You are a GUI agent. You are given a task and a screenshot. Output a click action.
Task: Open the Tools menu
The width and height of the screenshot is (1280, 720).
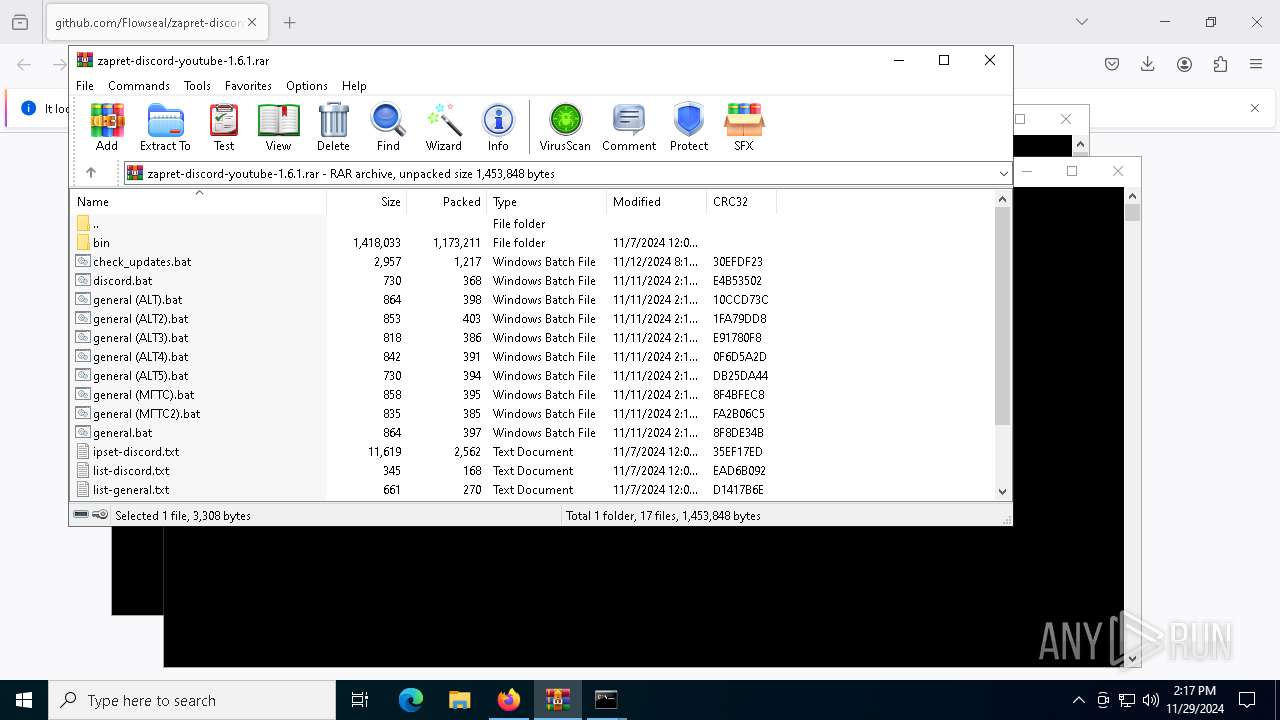point(197,86)
